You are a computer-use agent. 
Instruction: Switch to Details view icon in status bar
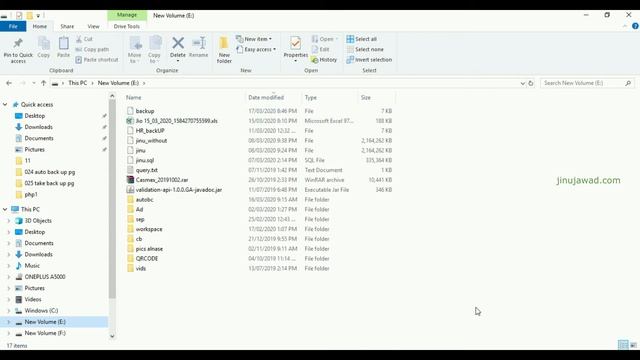(623, 345)
